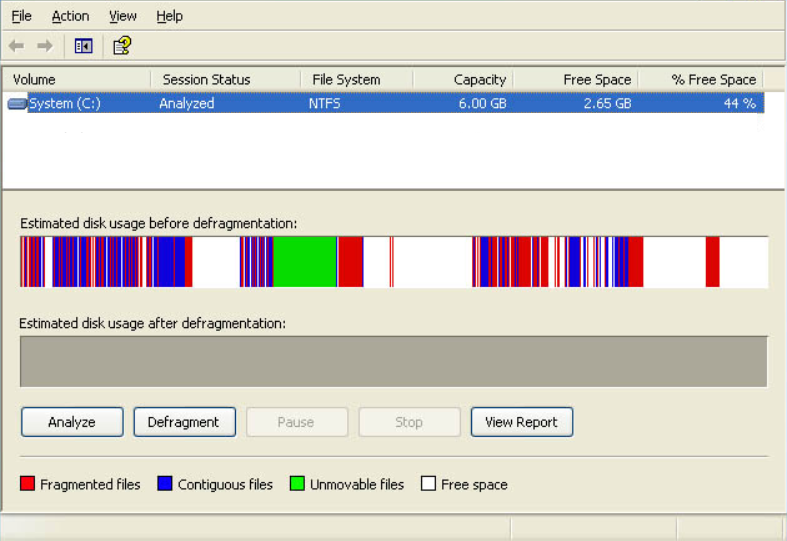Click the 'Contiguous files' legend label
This screenshot has height=541, width=787.
click(x=225, y=484)
